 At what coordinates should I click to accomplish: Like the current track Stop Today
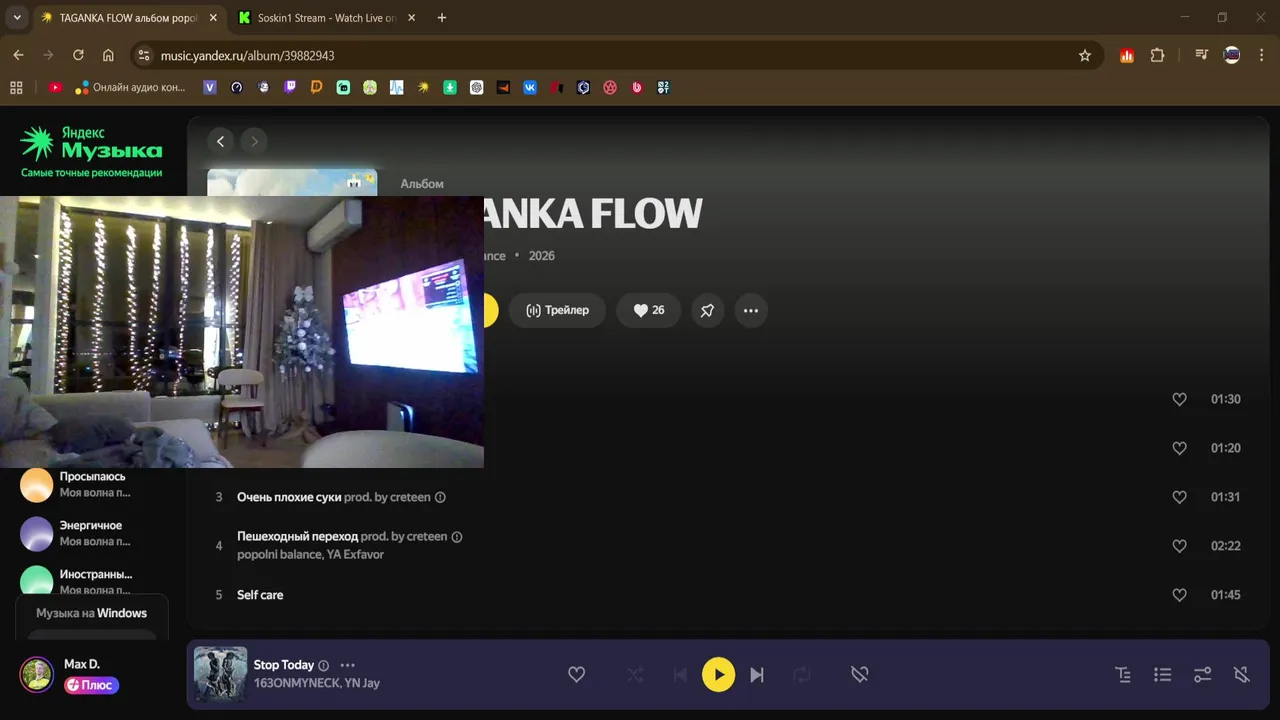point(576,675)
